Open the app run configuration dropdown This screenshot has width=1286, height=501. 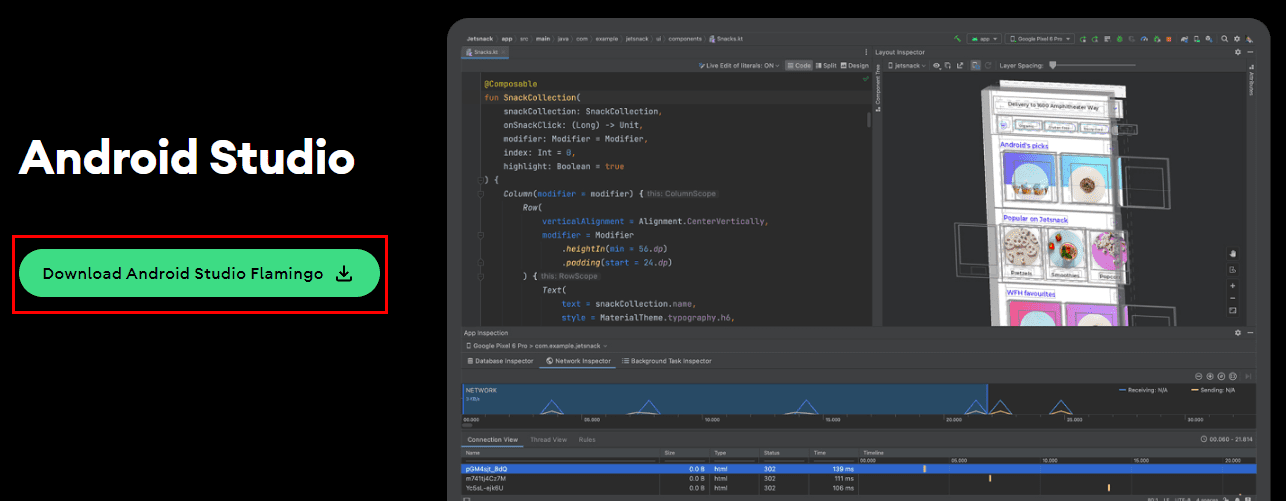pyautogui.click(x=984, y=39)
